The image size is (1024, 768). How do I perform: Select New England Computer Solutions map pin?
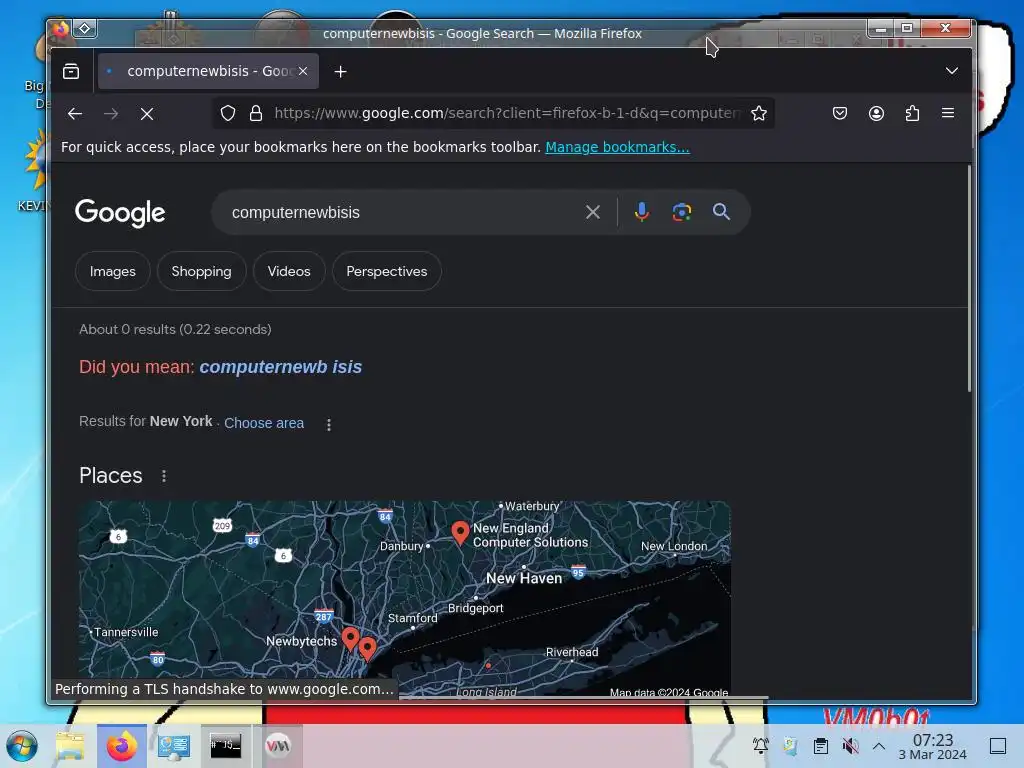click(x=460, y=532)
